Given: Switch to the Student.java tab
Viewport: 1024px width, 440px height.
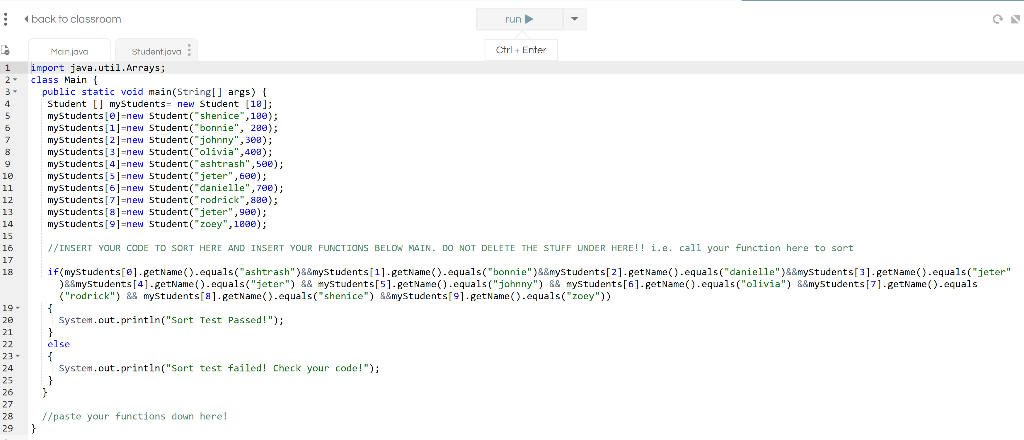Looking at the screenshot, I should point(155,51).
